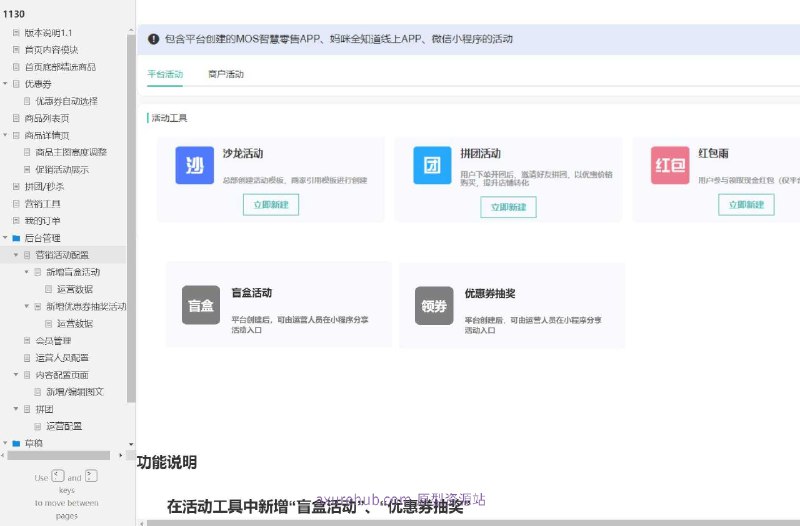Image resolution: width=800 pixels, height=526 pixels.
Task: Click 立即新建 under 沙龙活动
Action: [271, 205]
